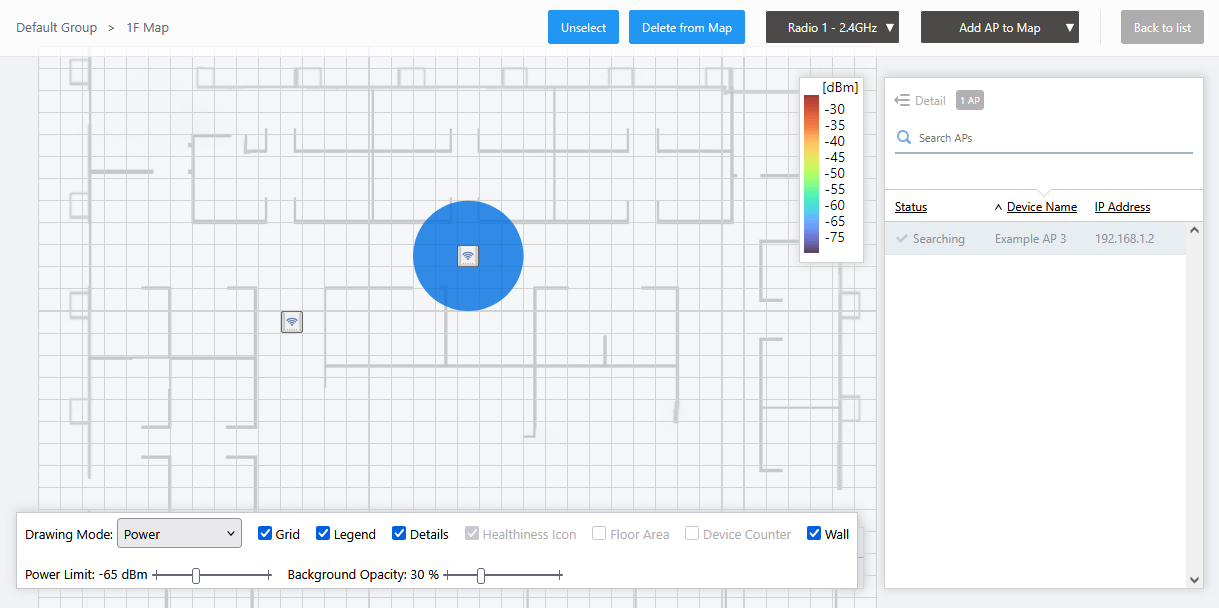Click the selected AP icon inside blue circle

(468, 256)
